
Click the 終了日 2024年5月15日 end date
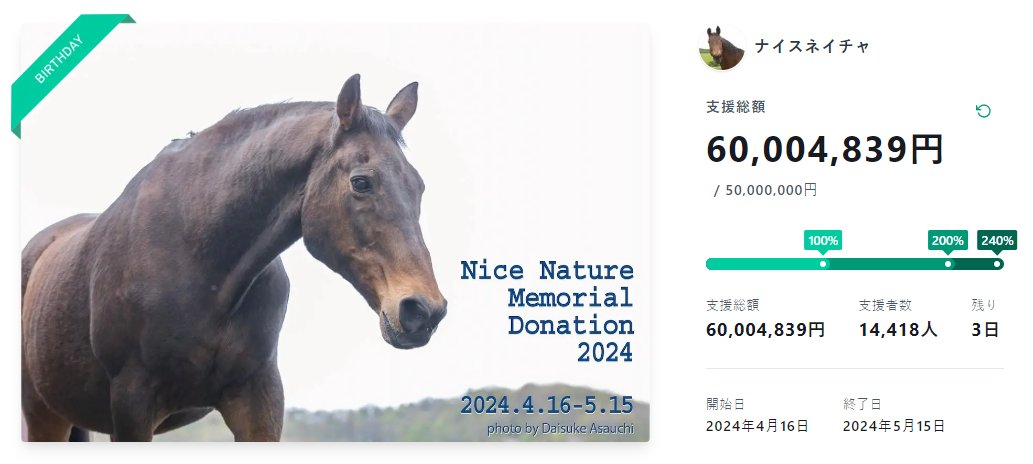(894, 425)
